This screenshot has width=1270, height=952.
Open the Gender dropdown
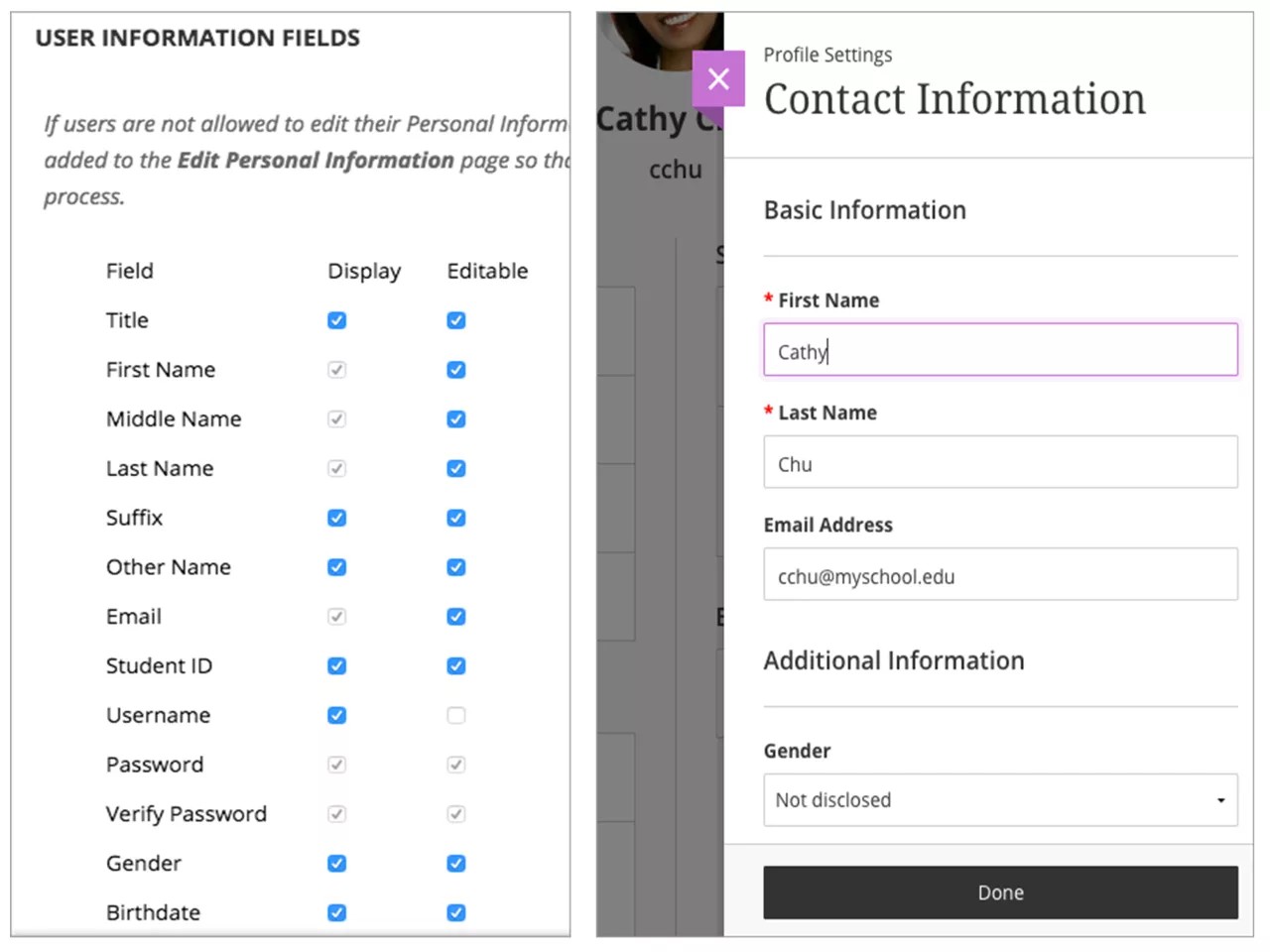coord(1000,800)
